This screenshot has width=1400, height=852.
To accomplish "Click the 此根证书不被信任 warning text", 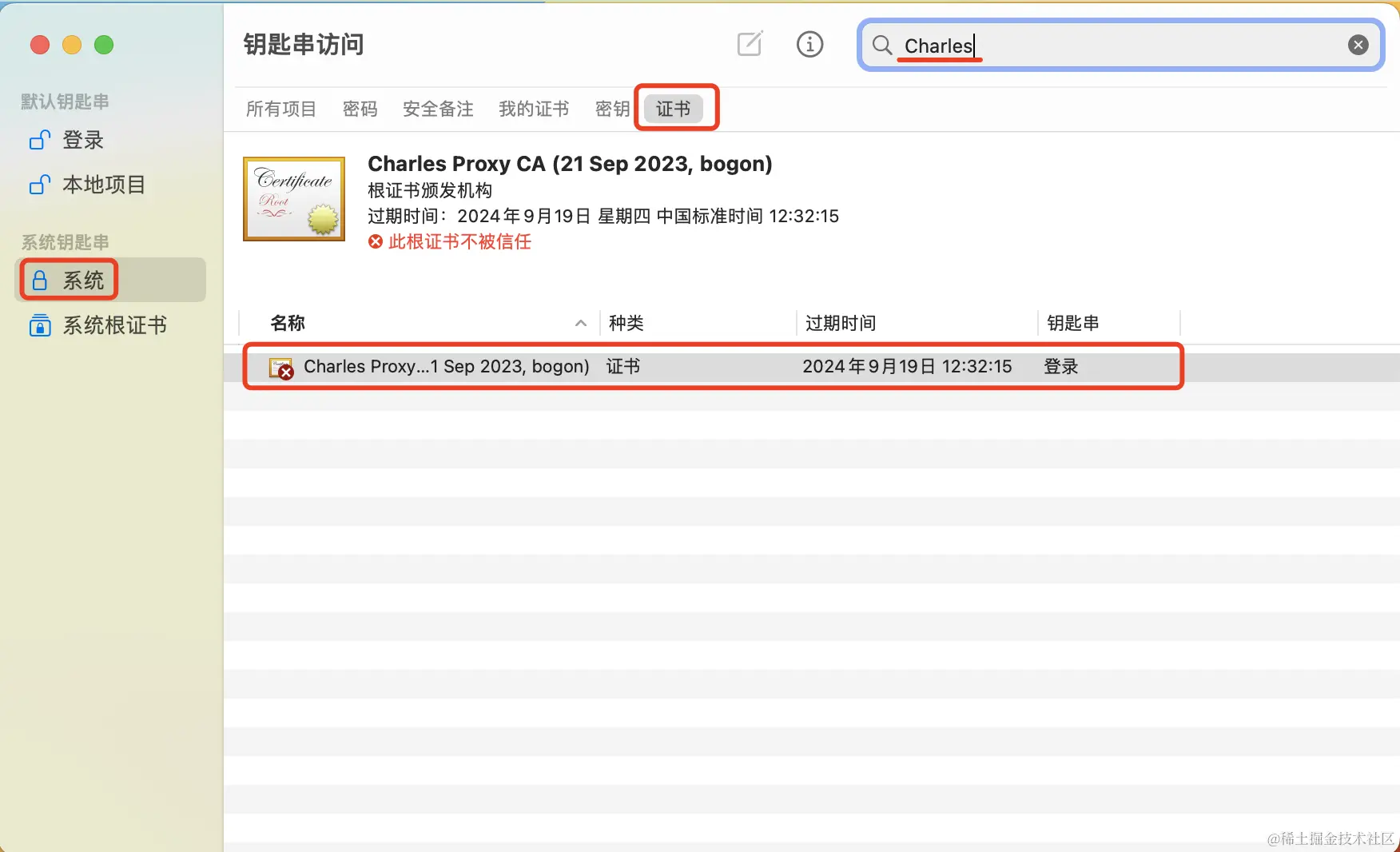I will (459, 241).
